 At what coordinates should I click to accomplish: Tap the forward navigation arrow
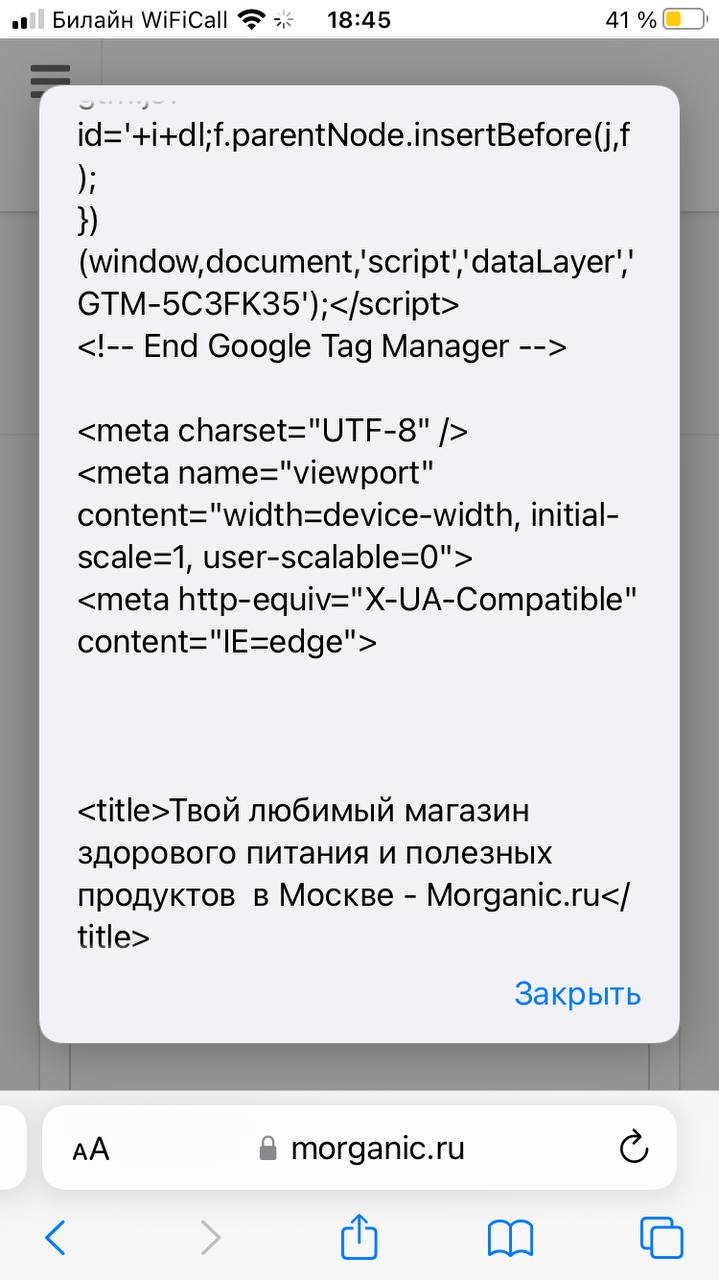(x=210, y=1238)
